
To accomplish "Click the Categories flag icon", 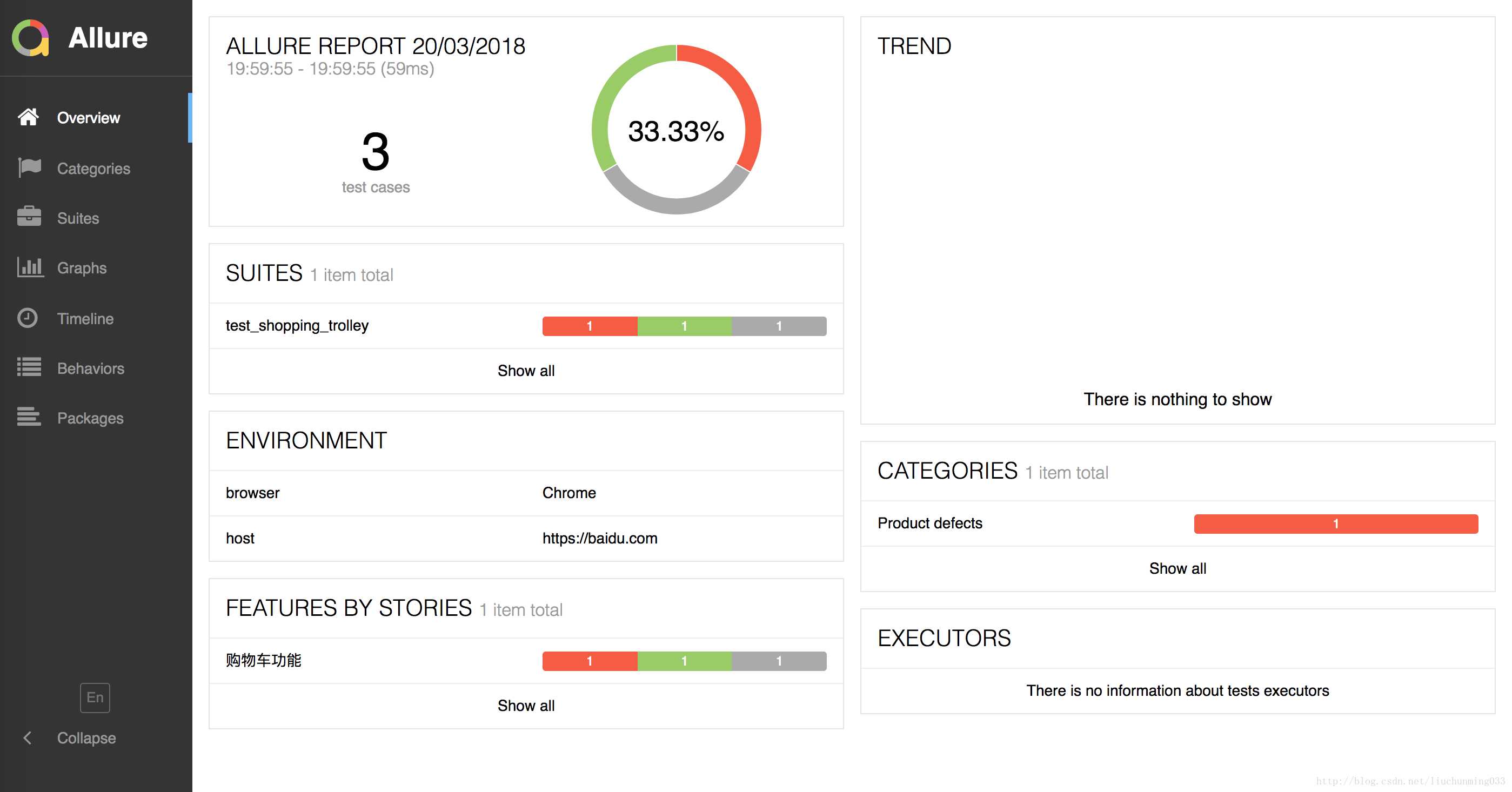I will pyautogui.click(x=29, y=168).
